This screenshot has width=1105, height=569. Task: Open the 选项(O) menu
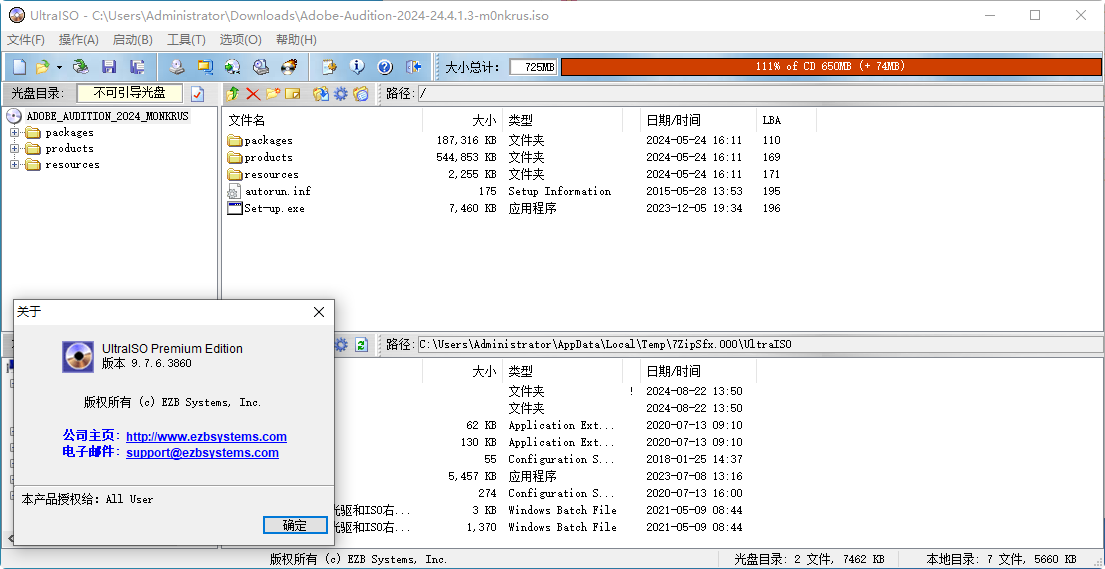[x=240, y=39]
